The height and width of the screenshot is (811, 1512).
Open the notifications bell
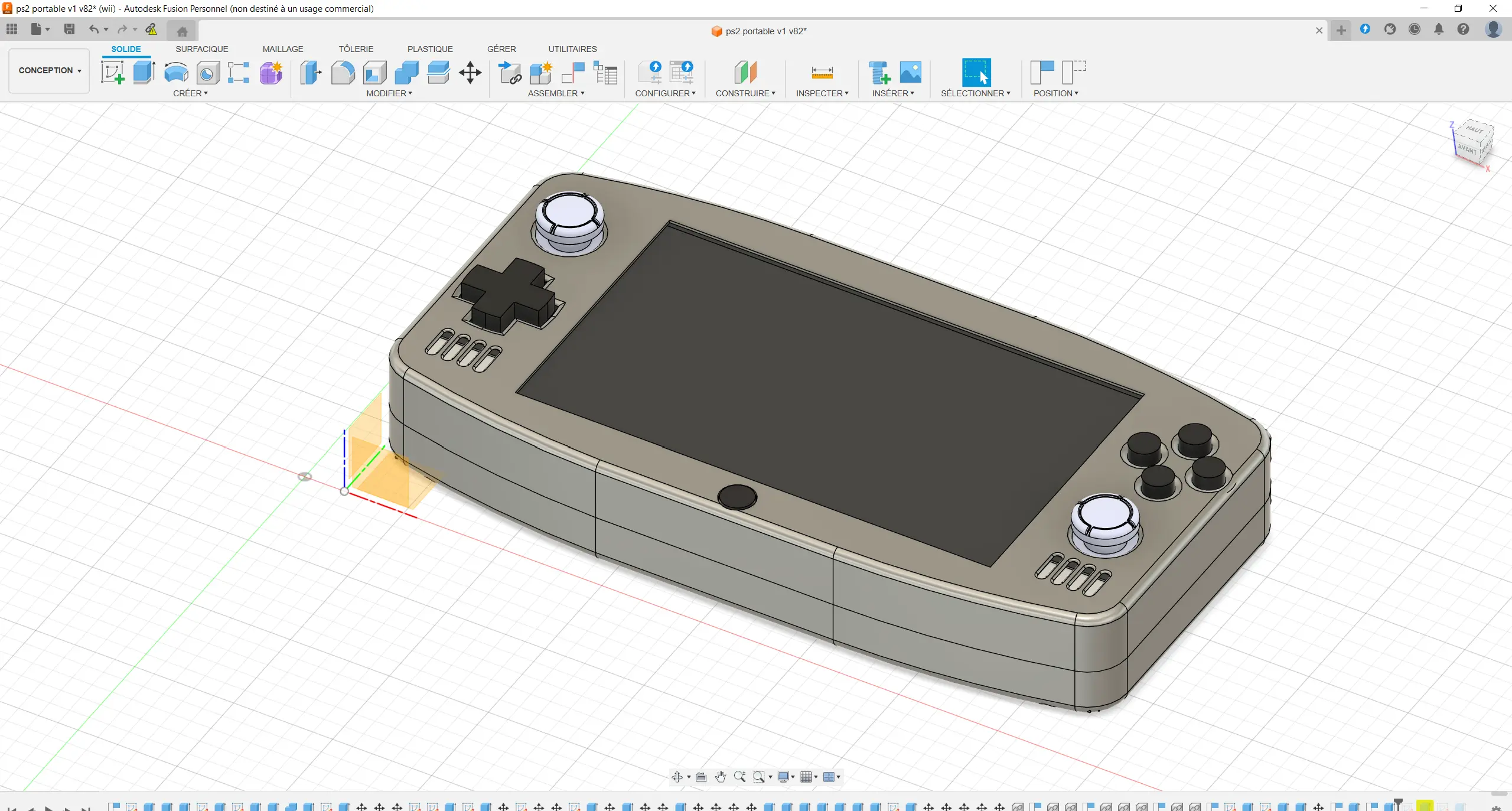pos(1439,29)
